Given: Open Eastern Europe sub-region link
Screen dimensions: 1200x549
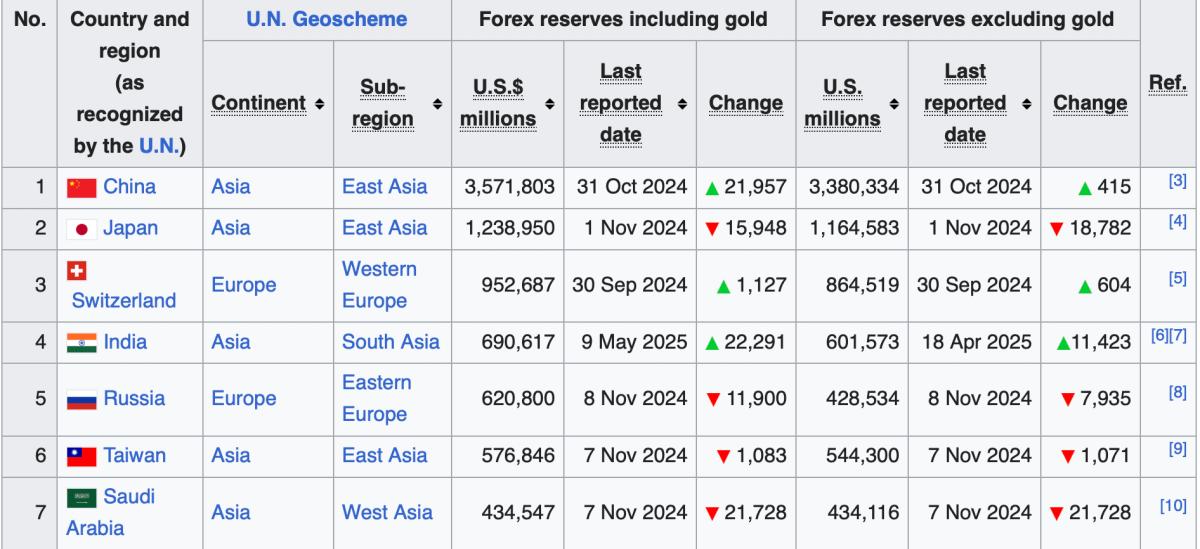Looking at the screenshot, I should point(376,401).
